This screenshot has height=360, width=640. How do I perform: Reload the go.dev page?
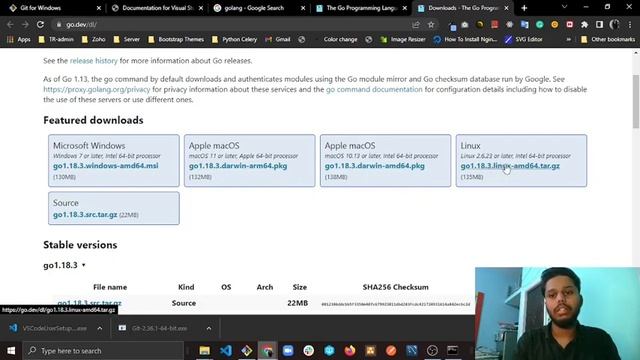click(40, 24)
